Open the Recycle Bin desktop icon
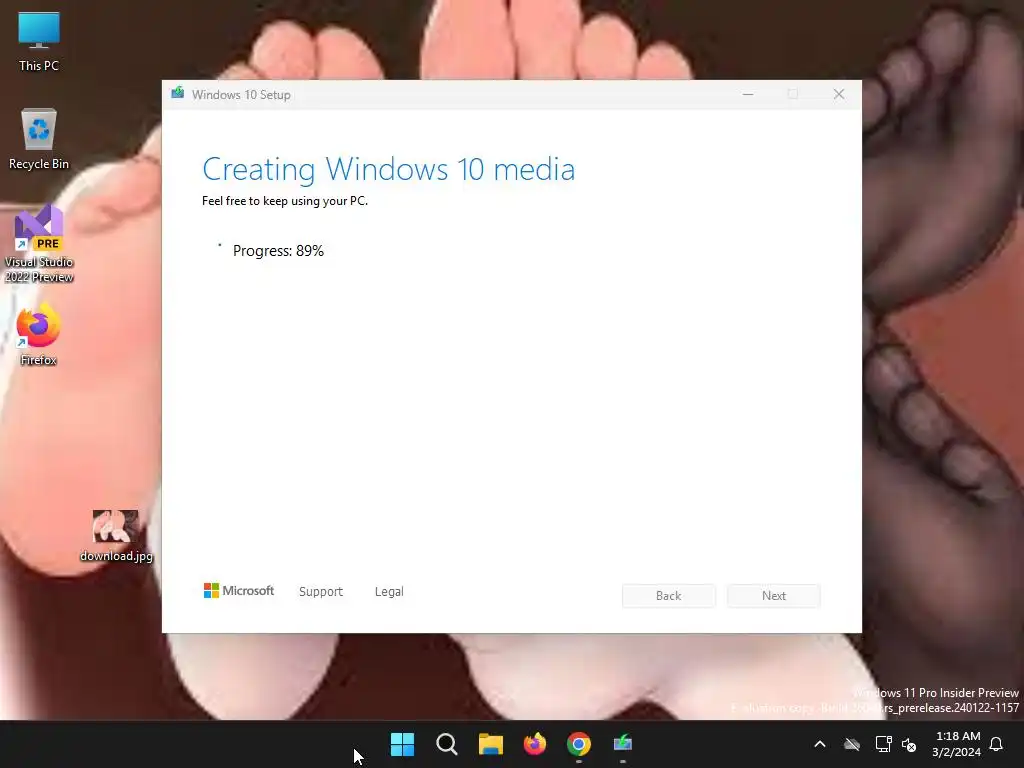This screenshot has width=1024, height=768. [39, 139]
